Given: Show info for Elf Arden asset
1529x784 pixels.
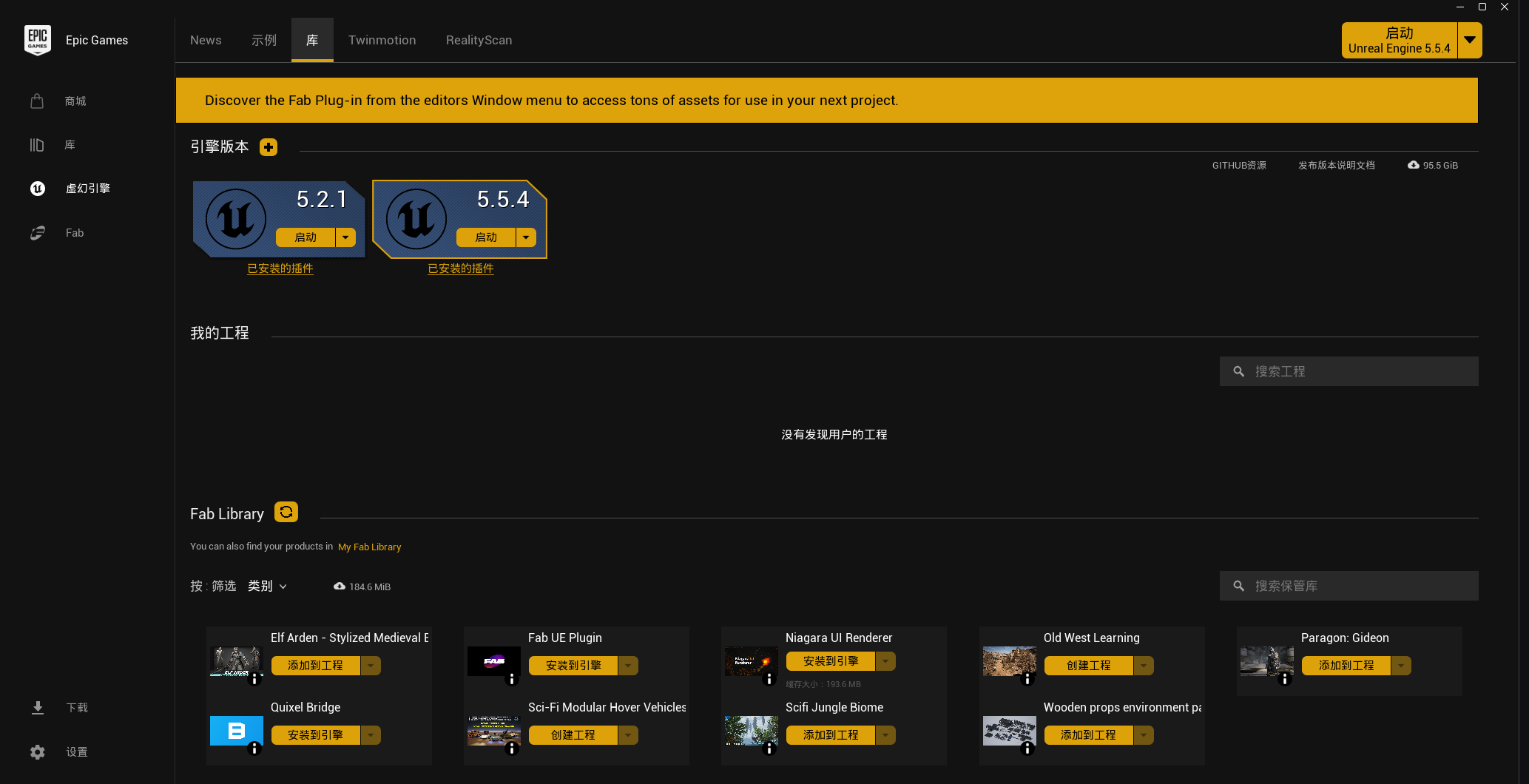Looking at the screenshot, I should (x=254, y=678).
